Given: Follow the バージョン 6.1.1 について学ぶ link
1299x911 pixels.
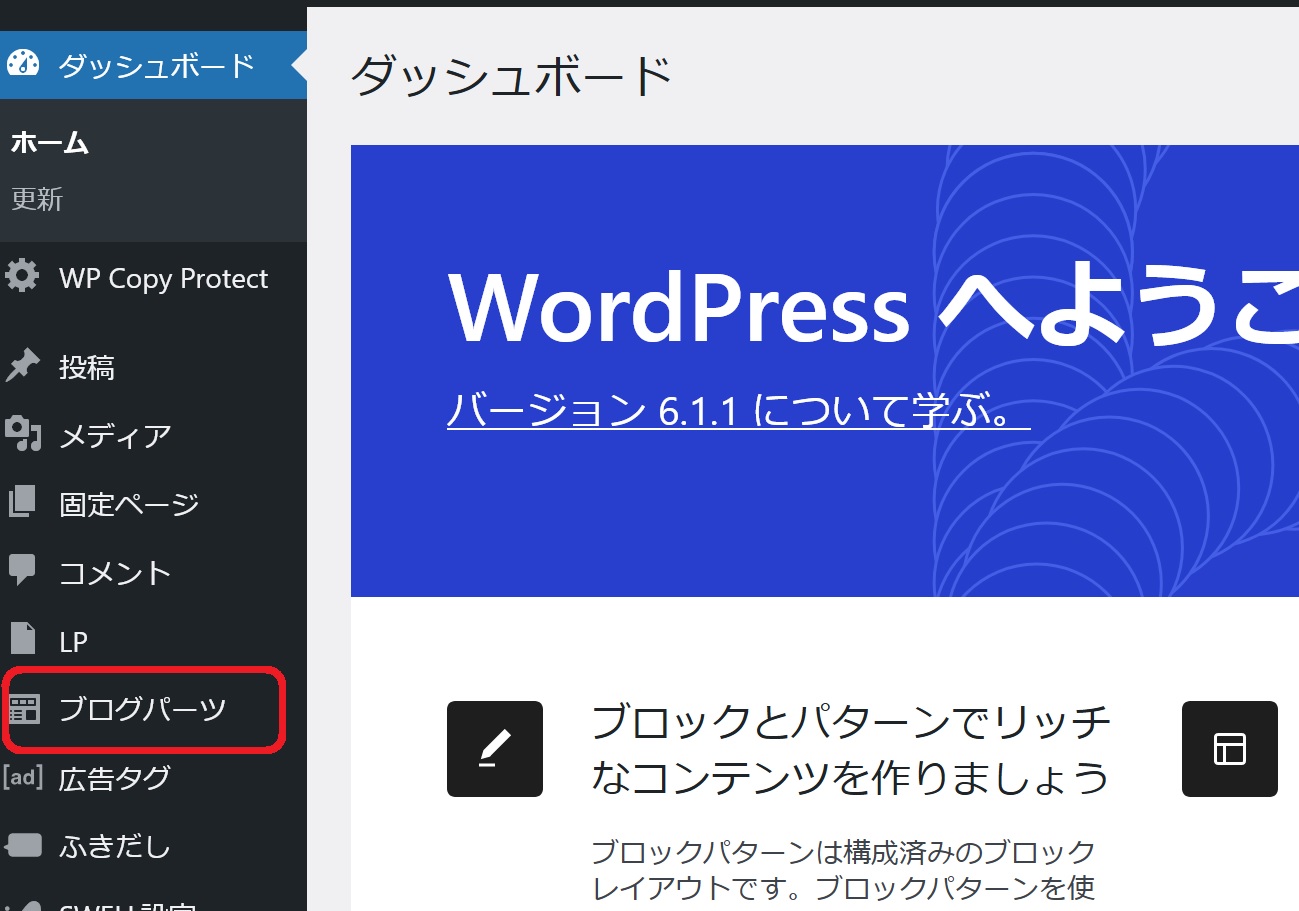Looking at the screenshot, I should click(738, 411).
